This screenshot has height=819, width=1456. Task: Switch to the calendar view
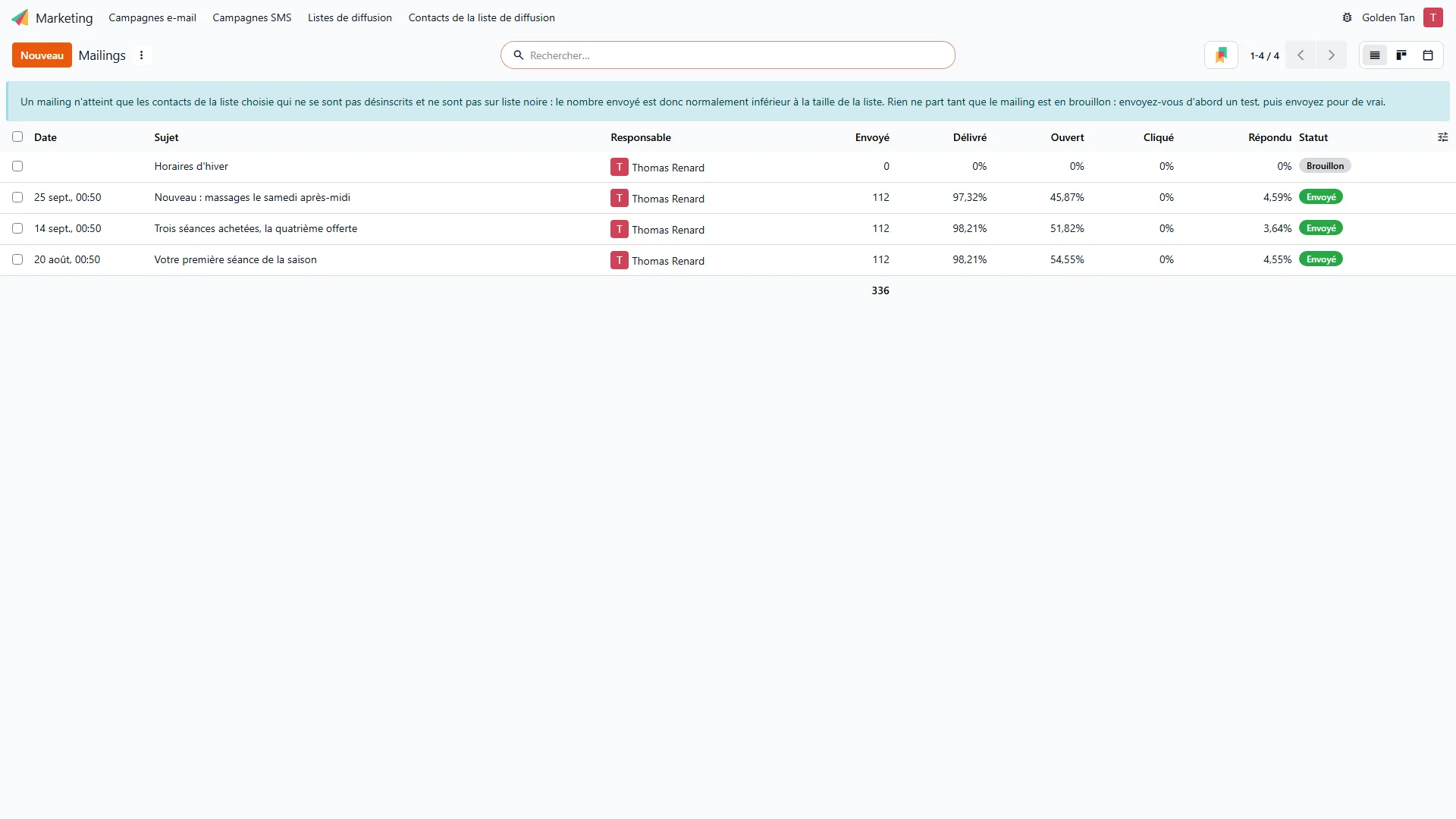(1428, 55)
